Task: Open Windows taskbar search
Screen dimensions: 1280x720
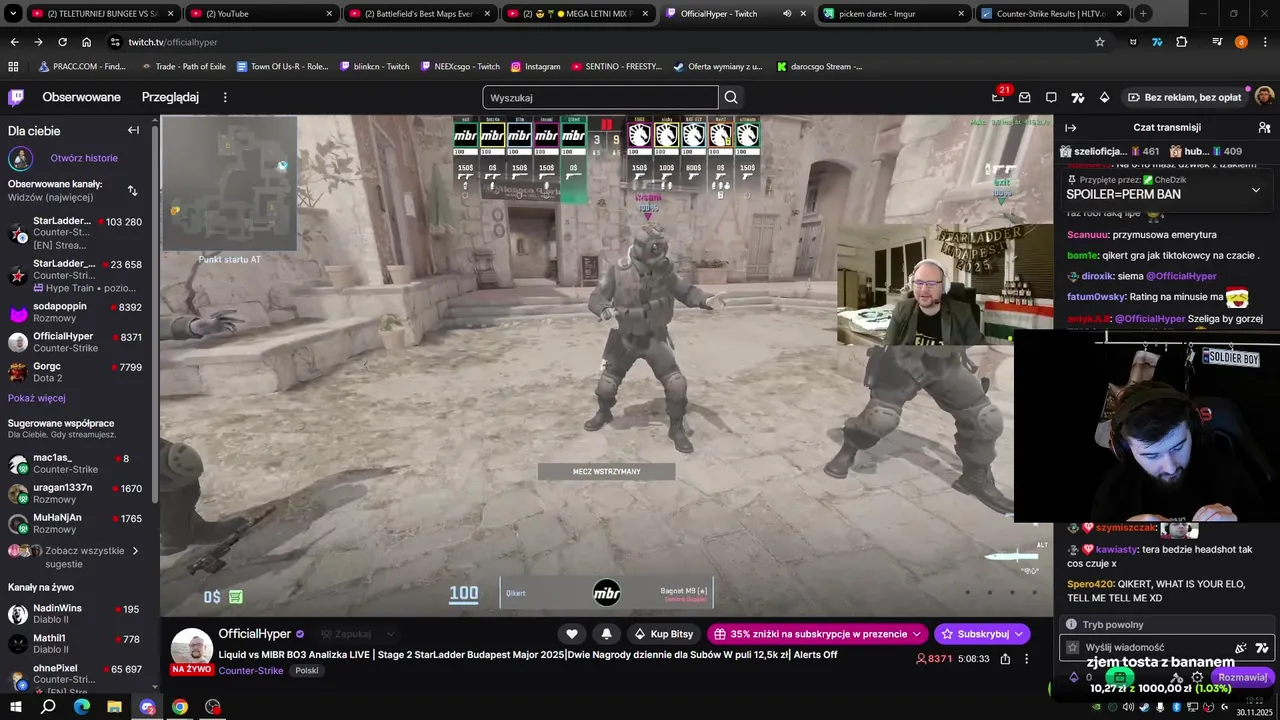Action: tap(48, 707)
